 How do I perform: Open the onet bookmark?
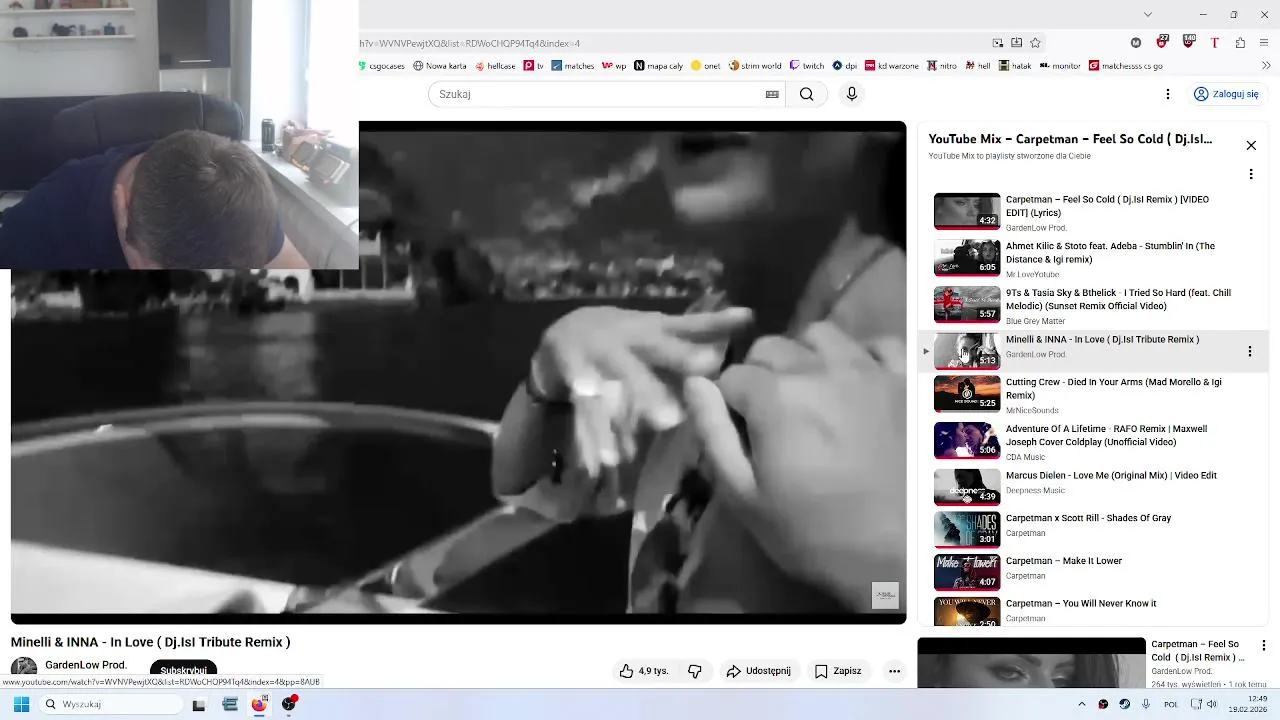point(705,66)
